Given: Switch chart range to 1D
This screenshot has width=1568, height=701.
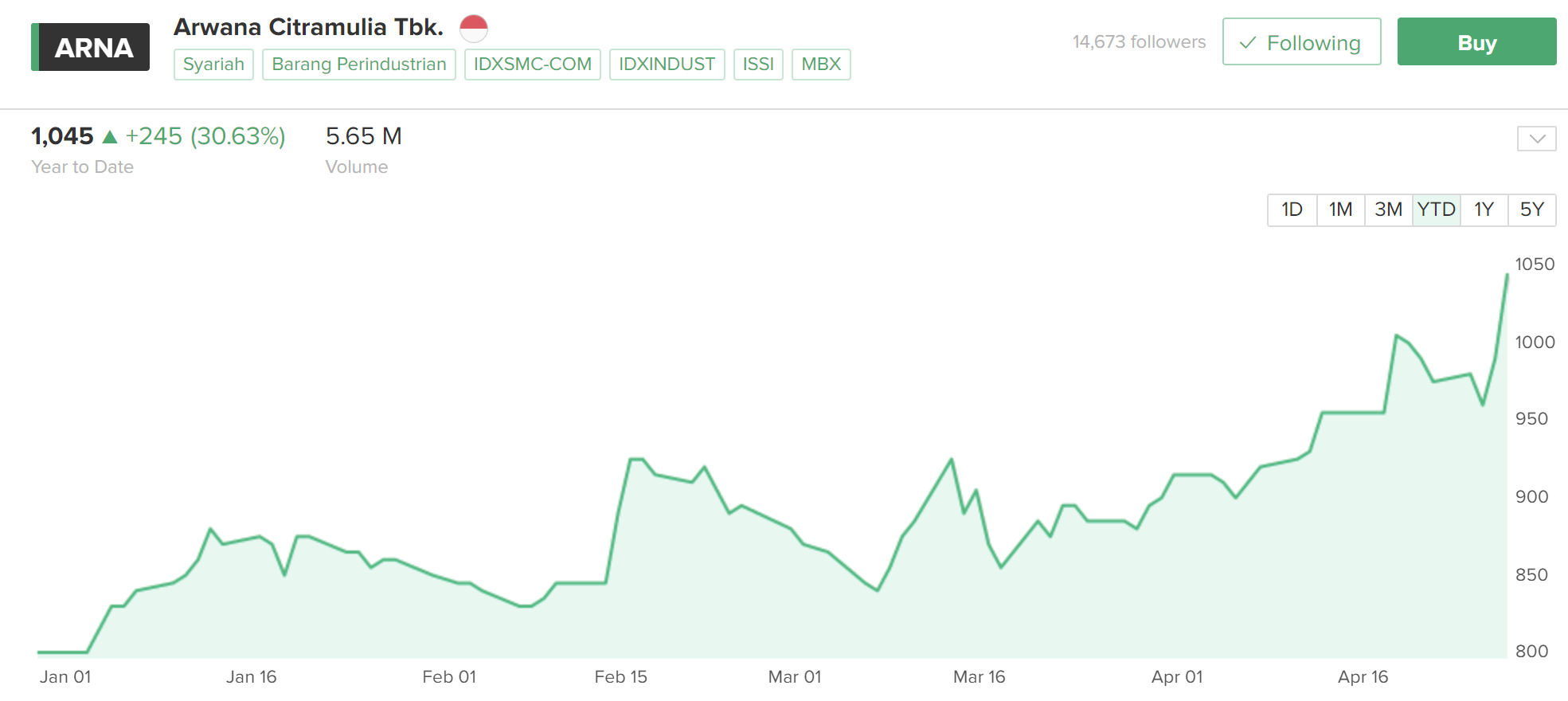Looking at the screenshot, I should [x=1292, y=210].
